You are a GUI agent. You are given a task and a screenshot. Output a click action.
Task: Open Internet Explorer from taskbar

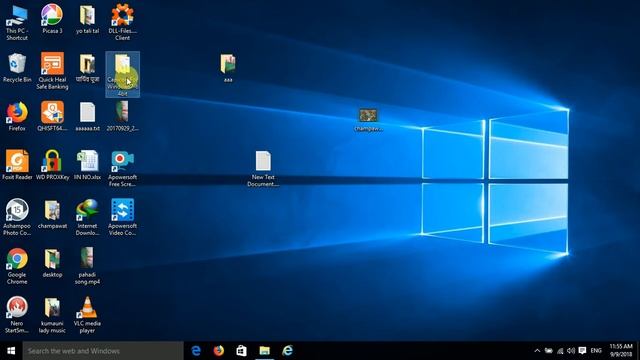click(287, 351)
